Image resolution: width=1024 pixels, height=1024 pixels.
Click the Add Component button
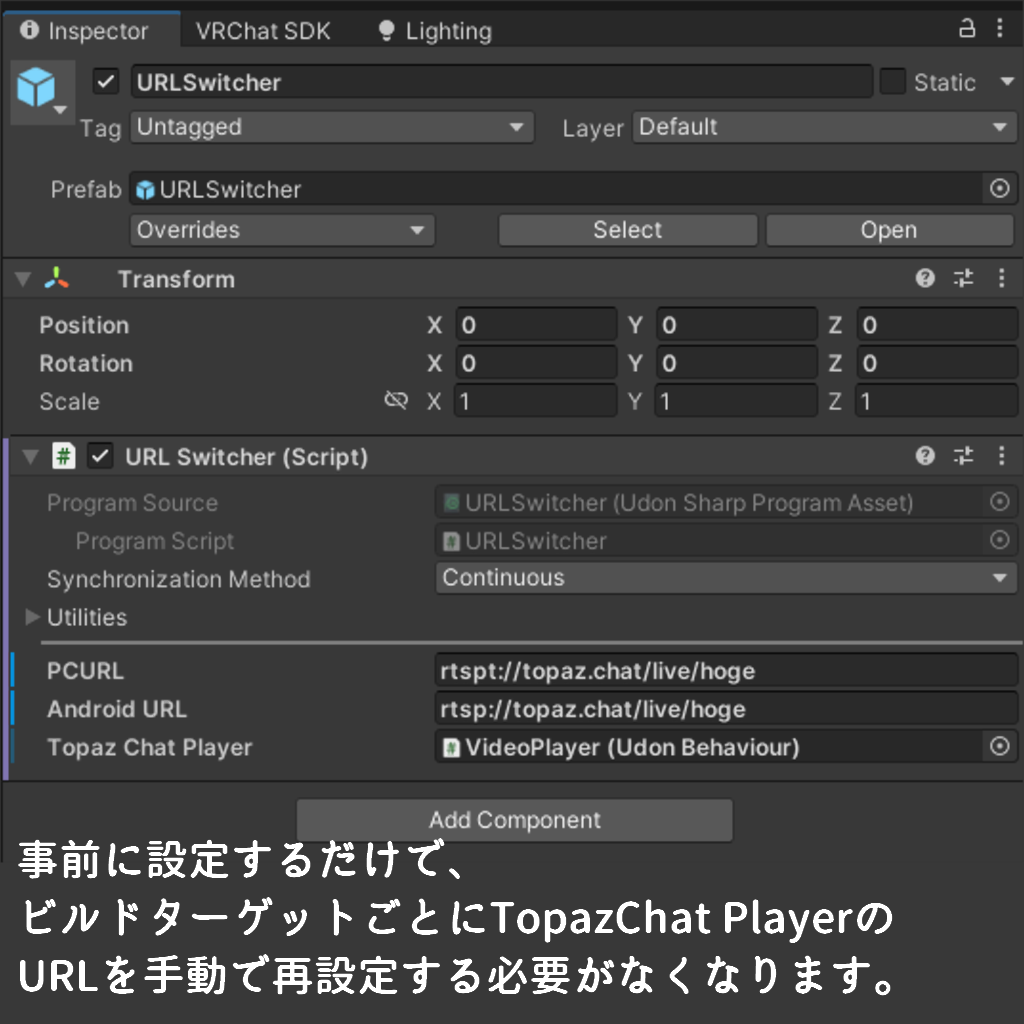(x=514, y=820)
